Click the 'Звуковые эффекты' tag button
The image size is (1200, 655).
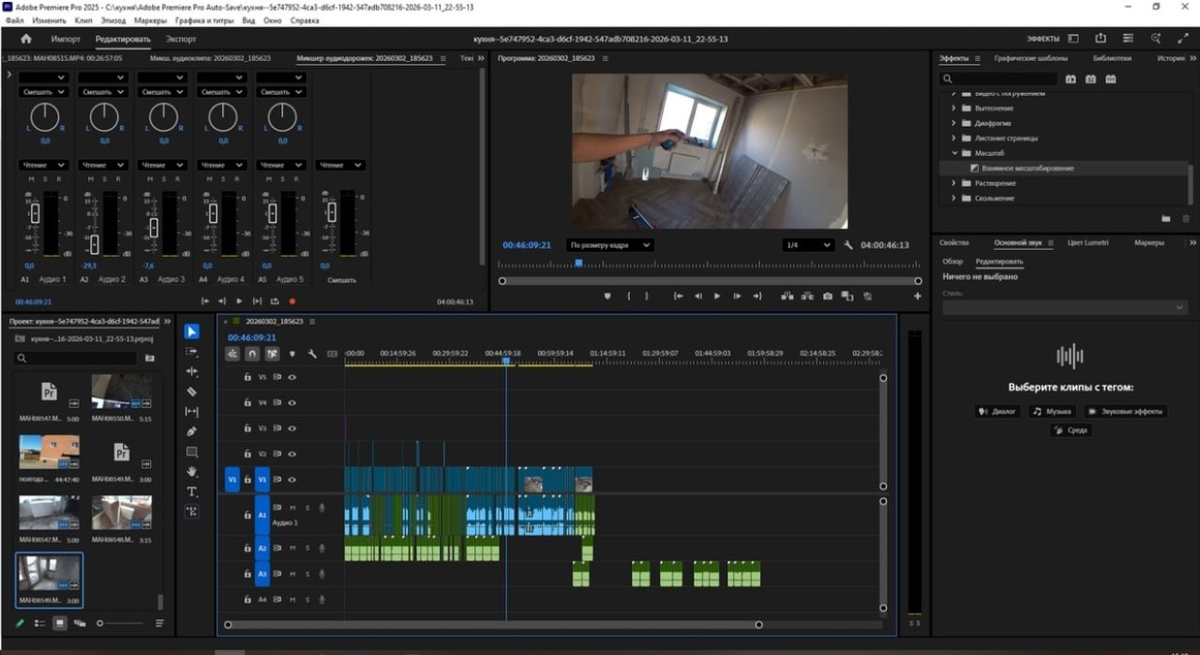(1125, 411)
